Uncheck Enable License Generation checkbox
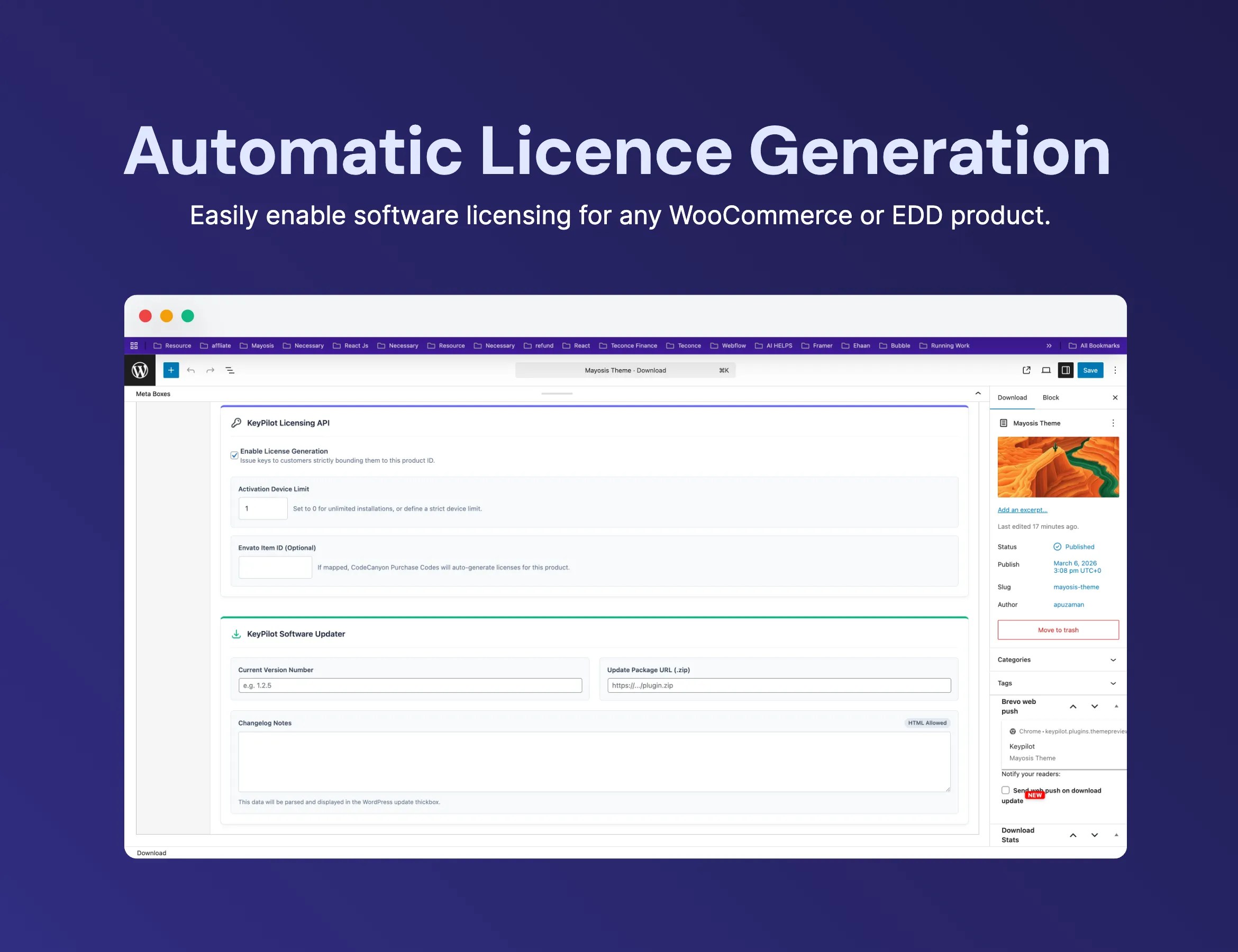 click(234, 455)
